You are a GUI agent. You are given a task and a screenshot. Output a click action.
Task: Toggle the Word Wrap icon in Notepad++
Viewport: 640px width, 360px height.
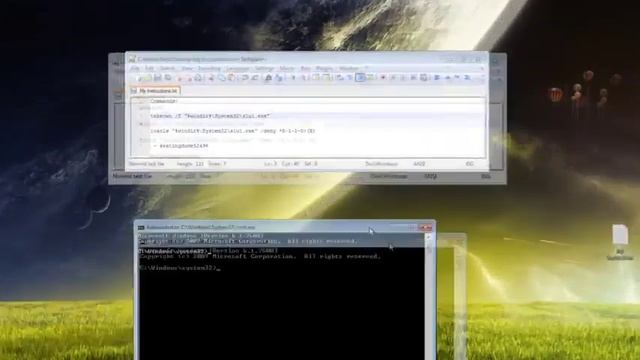coord(339,78)
